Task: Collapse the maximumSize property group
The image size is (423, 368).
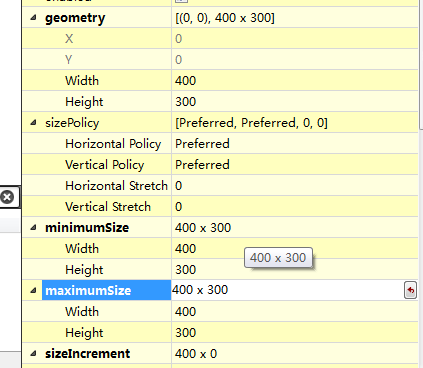Action: click(x=33, y=291)
